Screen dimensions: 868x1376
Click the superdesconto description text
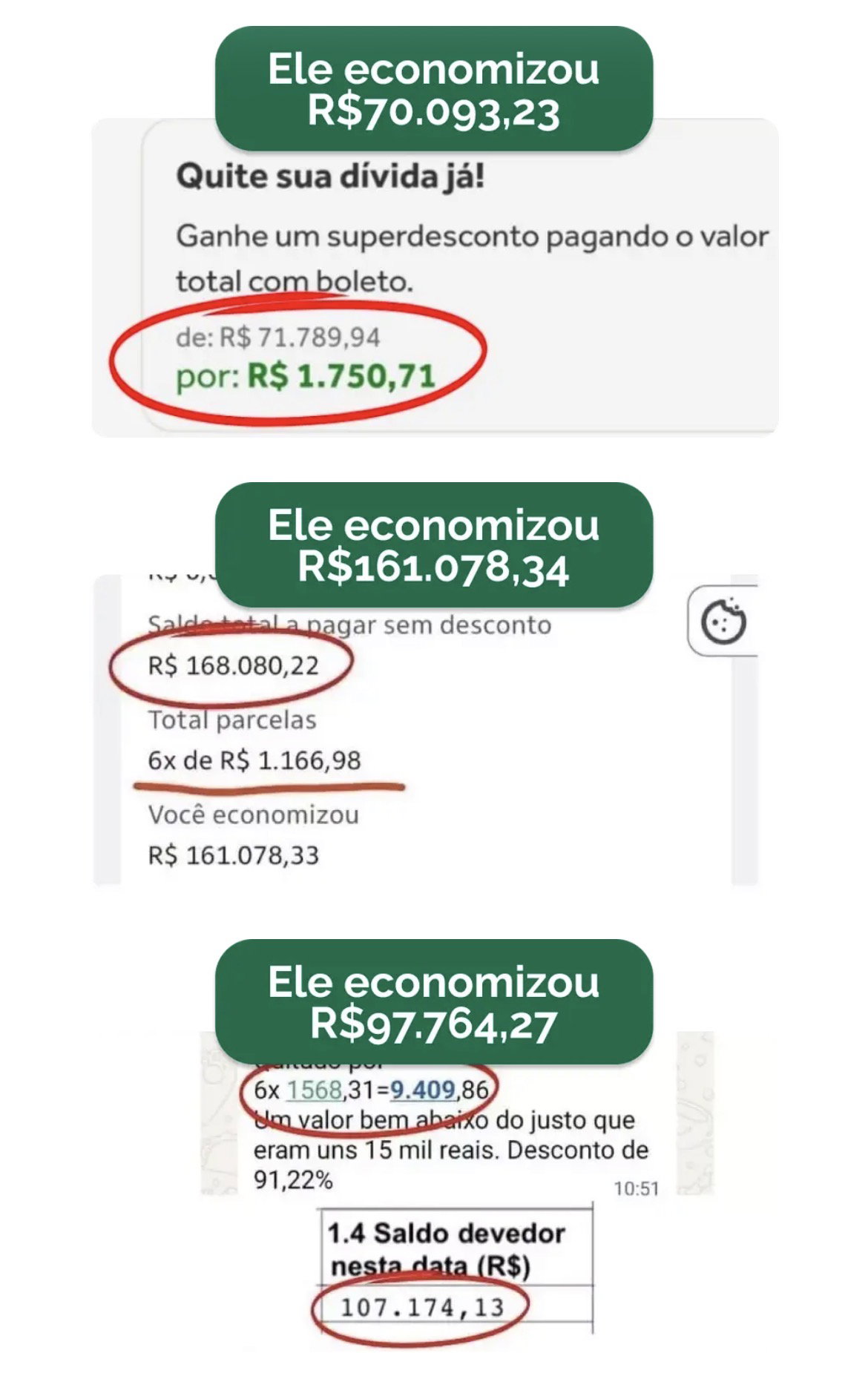(x=472, y=258)
